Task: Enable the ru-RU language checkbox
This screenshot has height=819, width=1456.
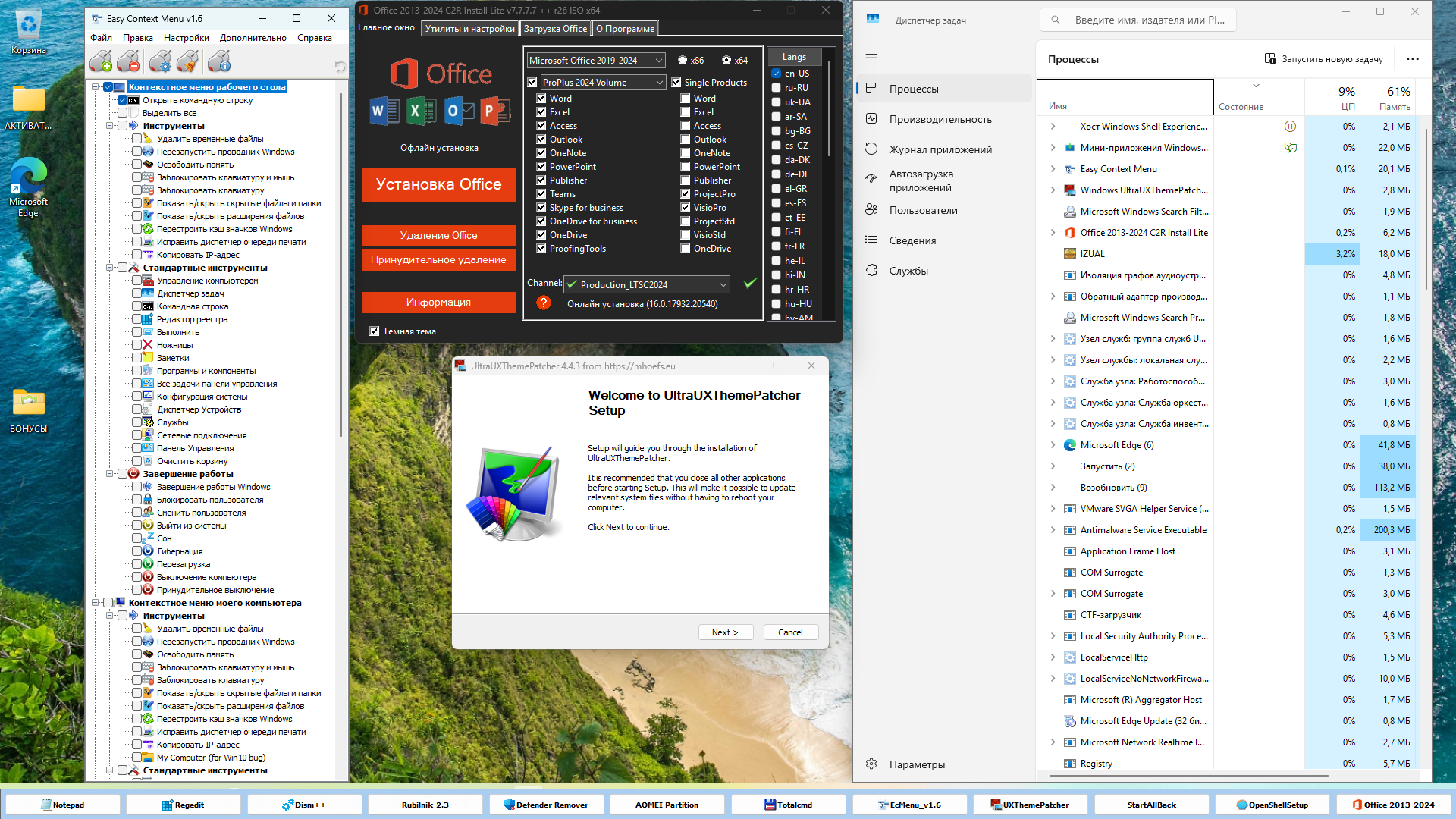Action: 777,88
